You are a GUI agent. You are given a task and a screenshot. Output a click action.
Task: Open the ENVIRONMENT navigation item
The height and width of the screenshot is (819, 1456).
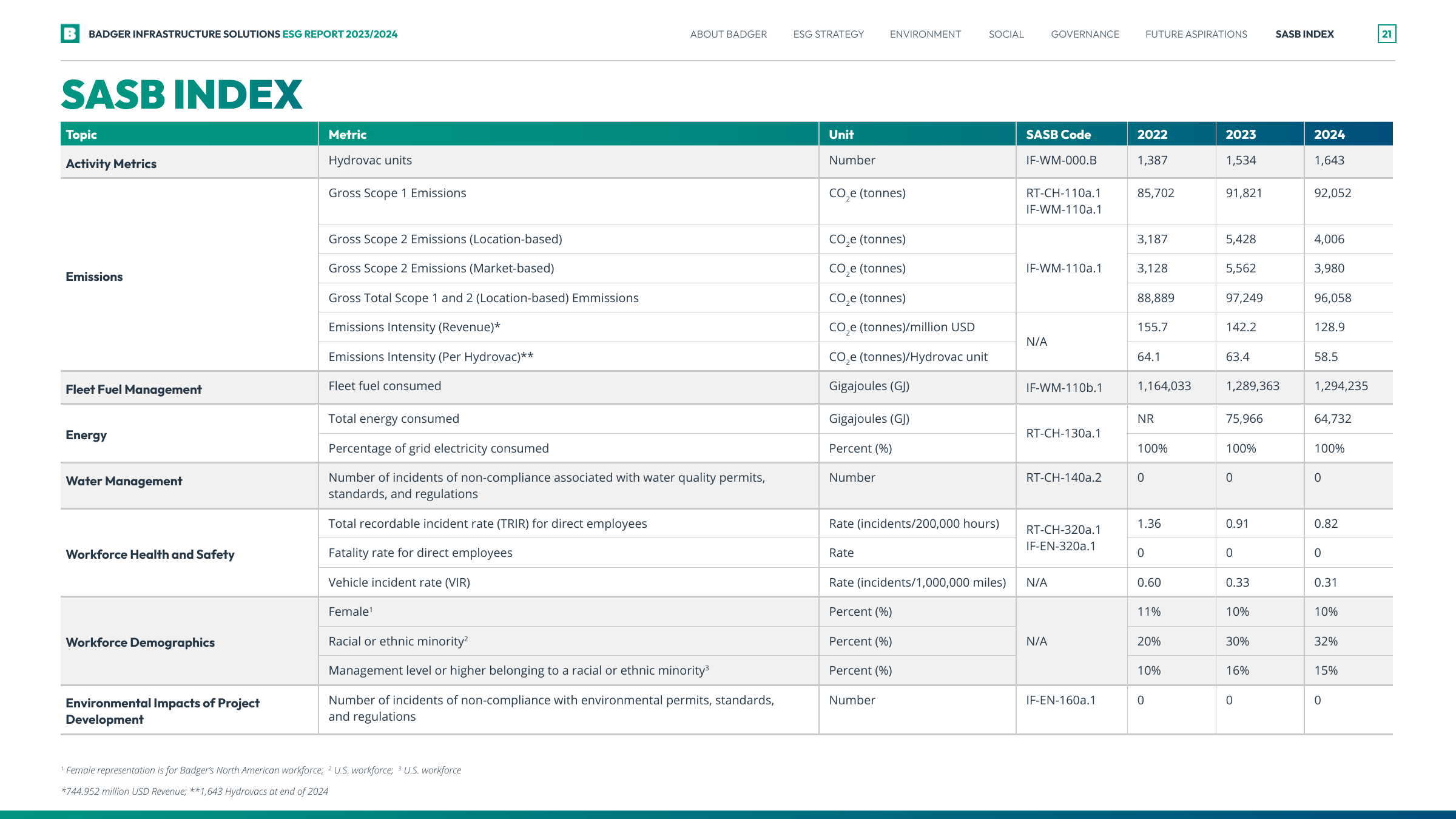point(925,34)
